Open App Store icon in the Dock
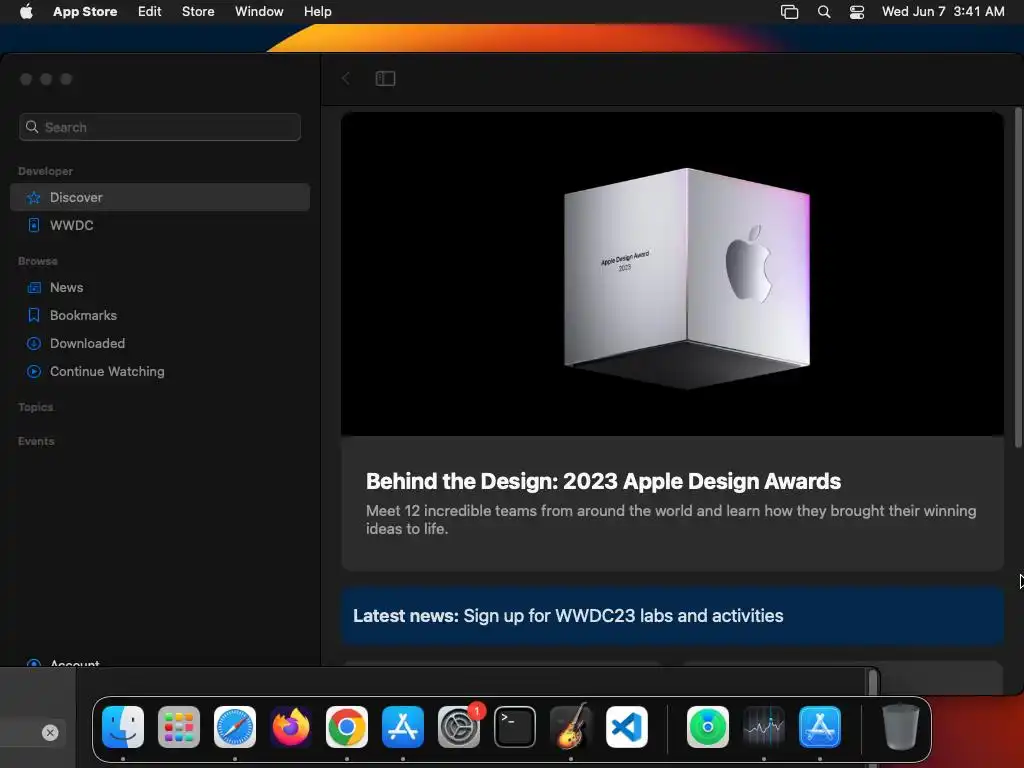1024x768 pixels. 403,727
